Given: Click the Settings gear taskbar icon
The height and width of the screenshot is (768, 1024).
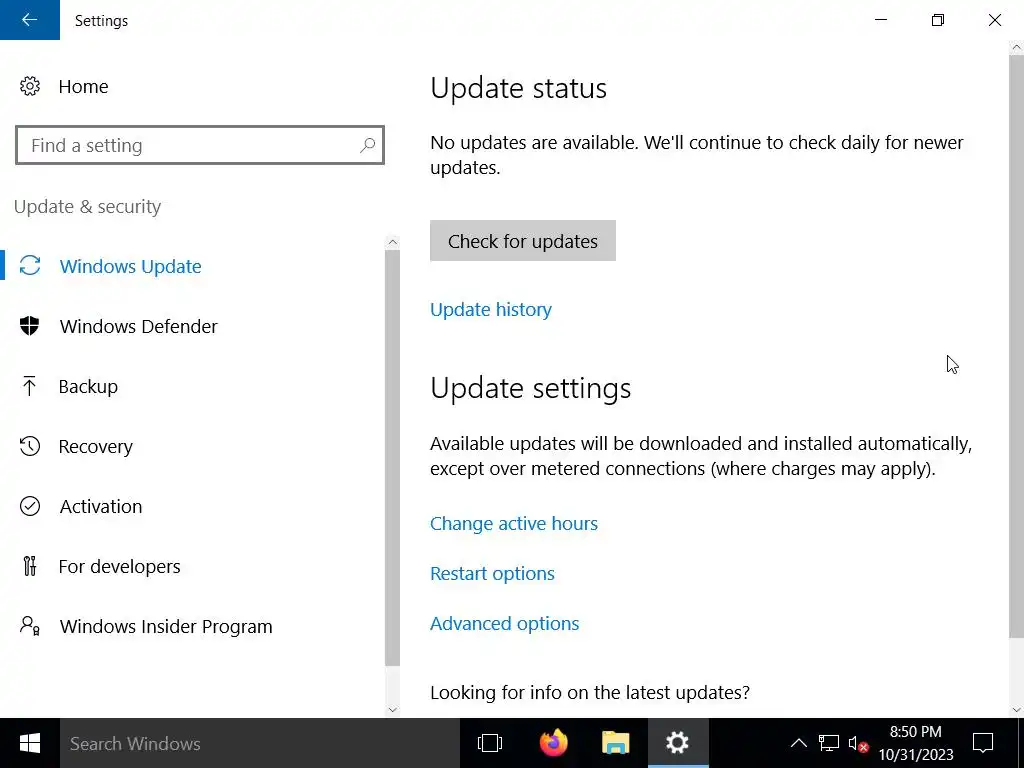Looking at the screenshot, I should point(678,743).
